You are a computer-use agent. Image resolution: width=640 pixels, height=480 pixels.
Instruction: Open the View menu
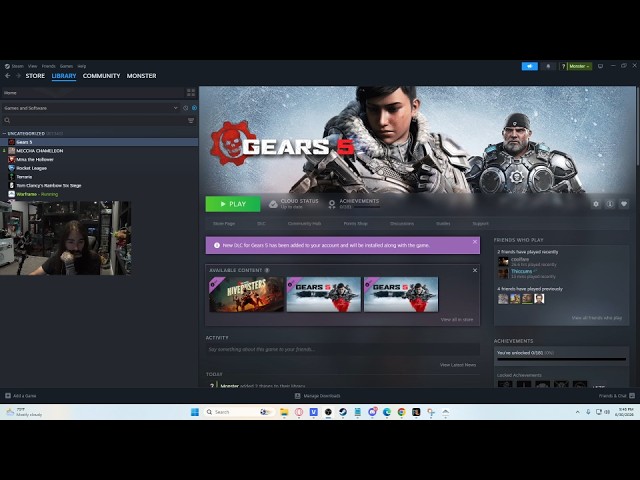coord(33,66)
